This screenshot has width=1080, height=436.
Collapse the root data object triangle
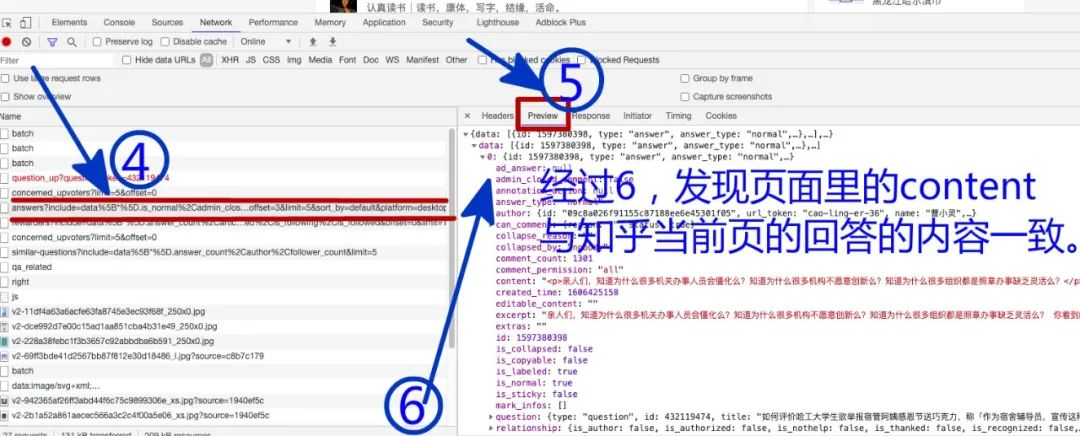[x=466, y=134]
